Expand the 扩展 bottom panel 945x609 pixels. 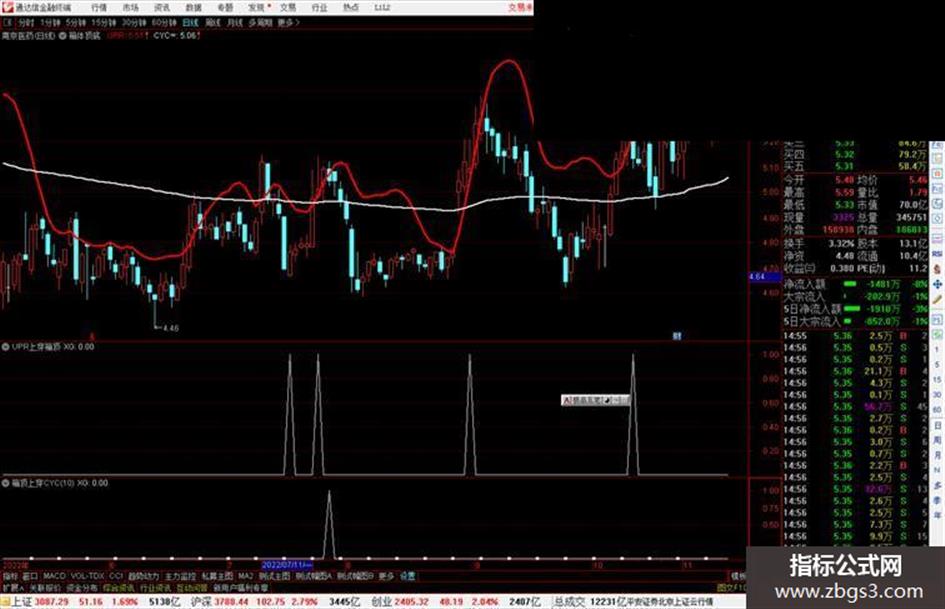point(13,587)
